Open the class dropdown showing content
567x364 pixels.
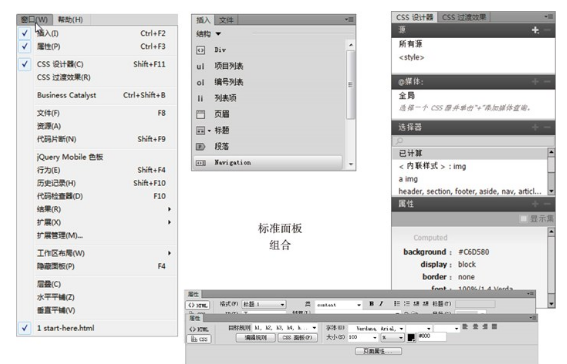coord(338,305)
